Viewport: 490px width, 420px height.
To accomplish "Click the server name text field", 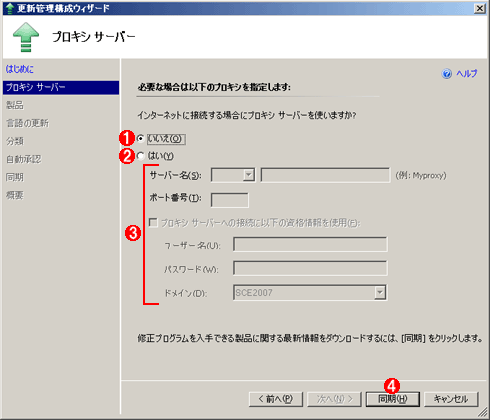I will click(x=325, y=175).
